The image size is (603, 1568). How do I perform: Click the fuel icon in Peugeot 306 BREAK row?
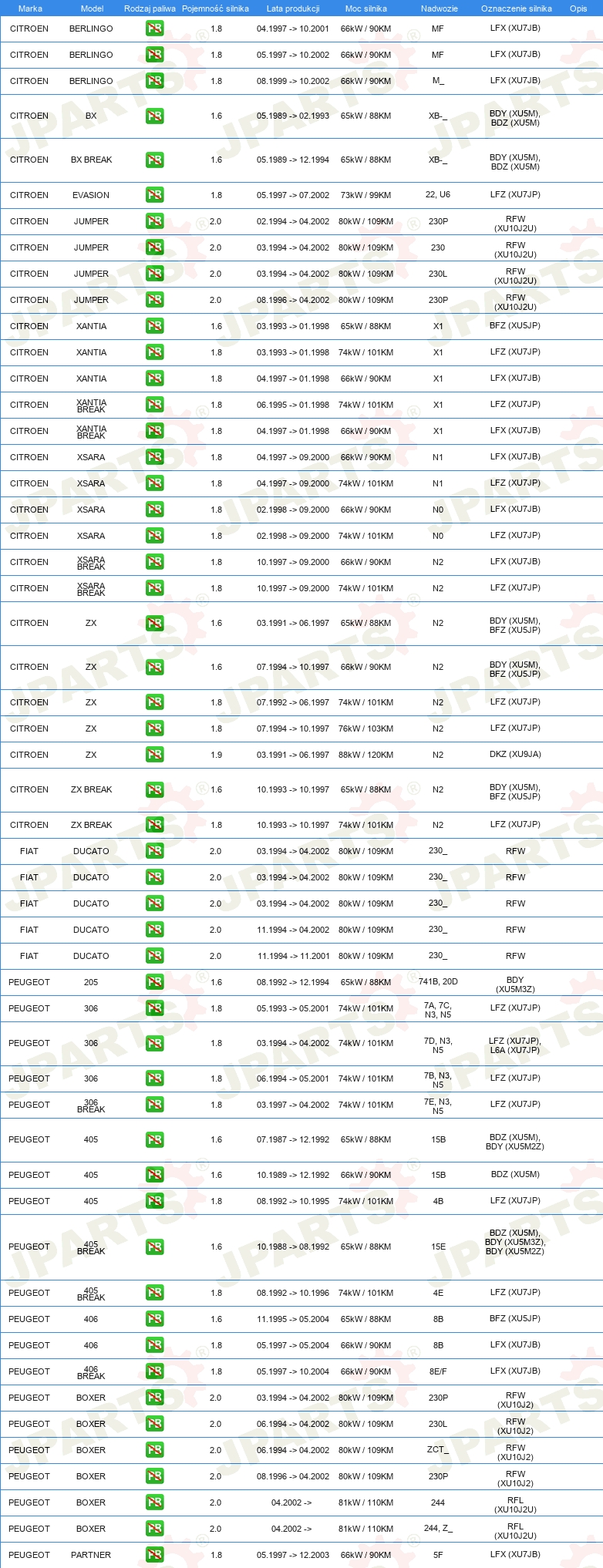tap(154, 1105)
